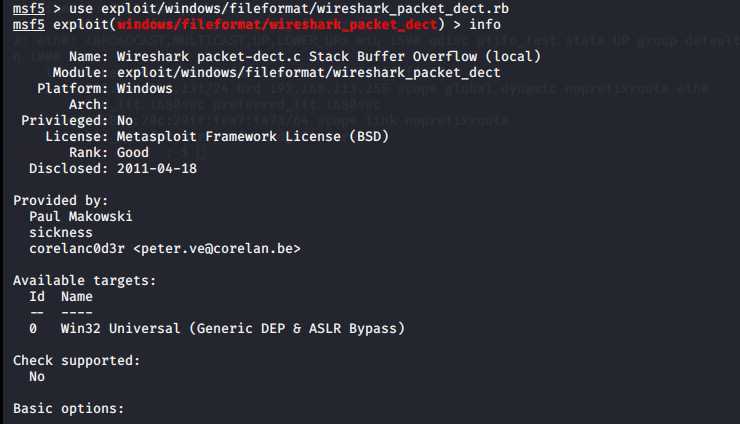Click the 'Basic options:' heading
The image size is (740, 424).
[x=68, y=408]
